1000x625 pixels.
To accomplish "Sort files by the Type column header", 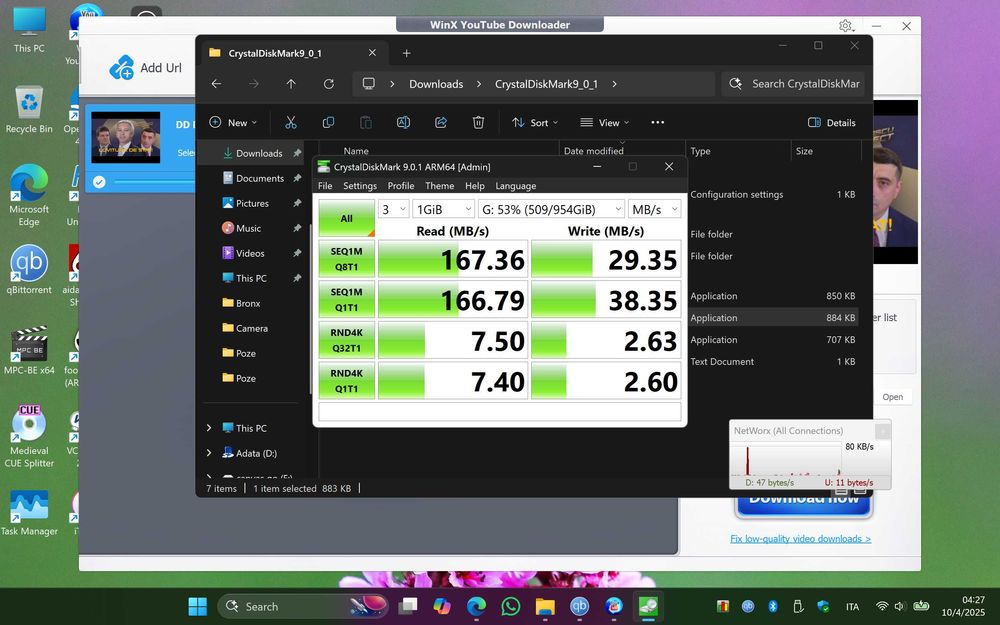I will click(700, 151).
